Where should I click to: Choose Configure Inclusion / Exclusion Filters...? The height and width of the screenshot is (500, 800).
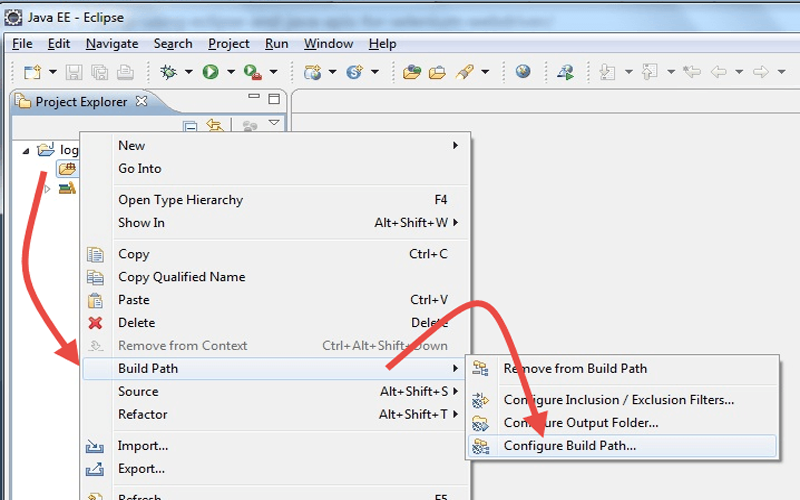coord(622,399)
